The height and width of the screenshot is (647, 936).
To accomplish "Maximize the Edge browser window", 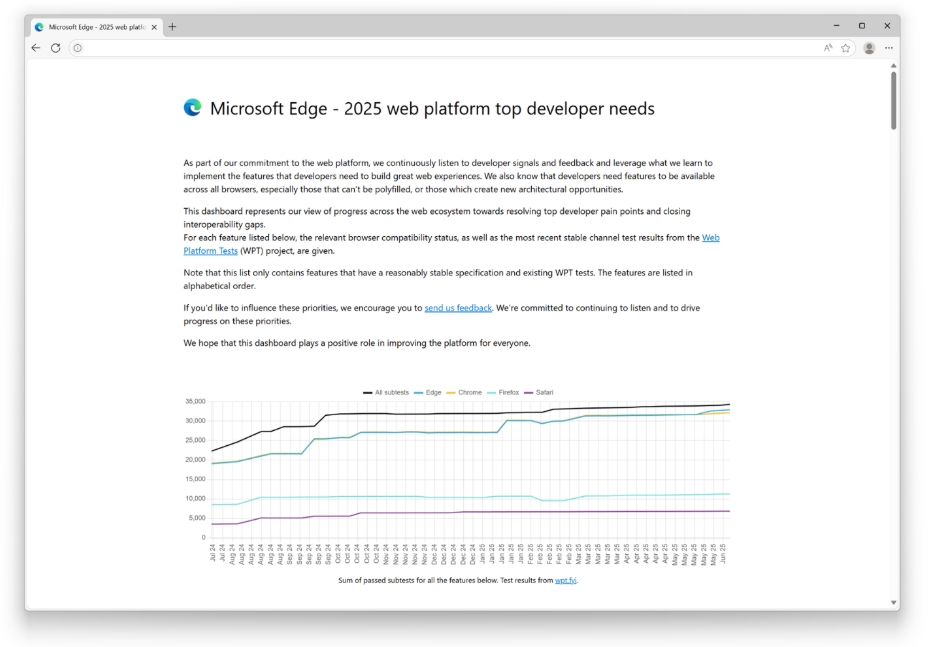I will [x=861, y=26].
